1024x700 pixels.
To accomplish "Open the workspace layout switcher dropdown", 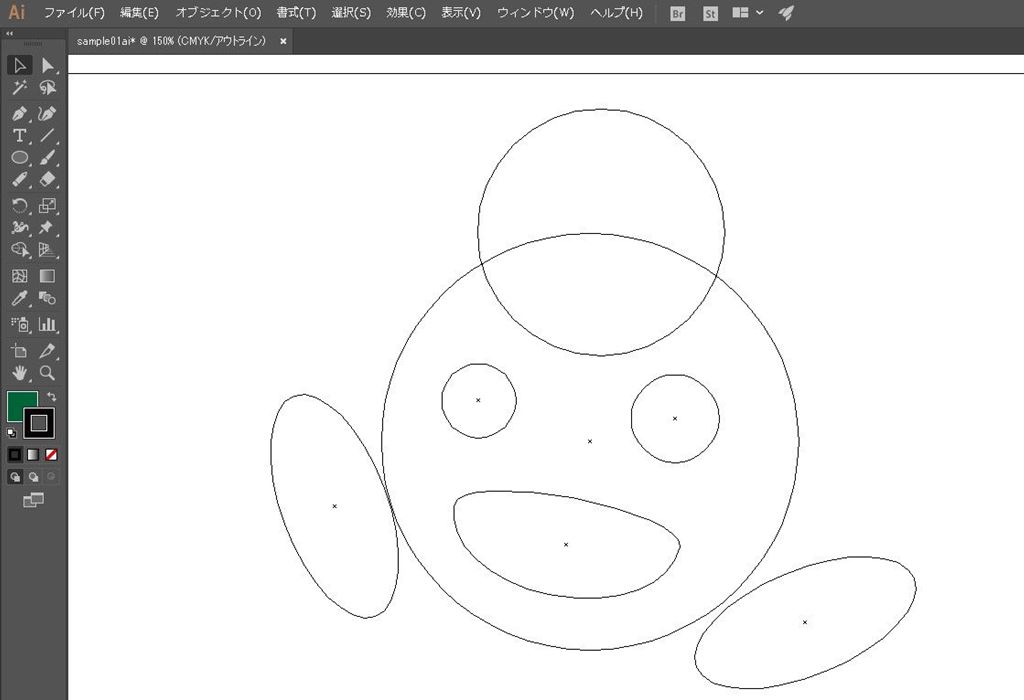I will click(747, 13).
